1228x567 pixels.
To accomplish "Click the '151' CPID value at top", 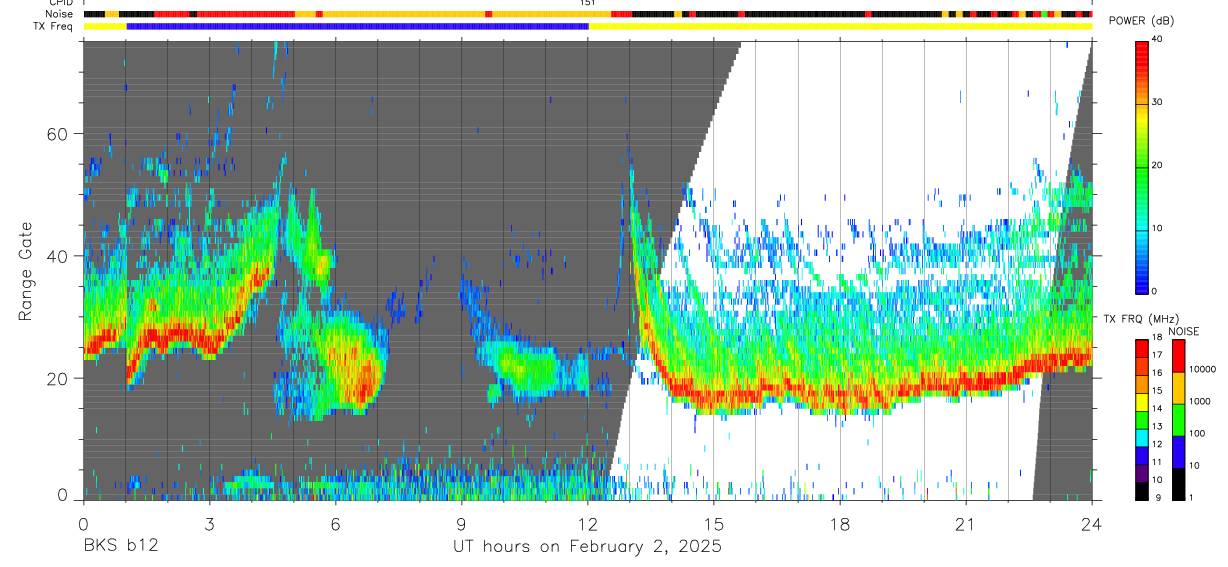I will coord(587,3).
